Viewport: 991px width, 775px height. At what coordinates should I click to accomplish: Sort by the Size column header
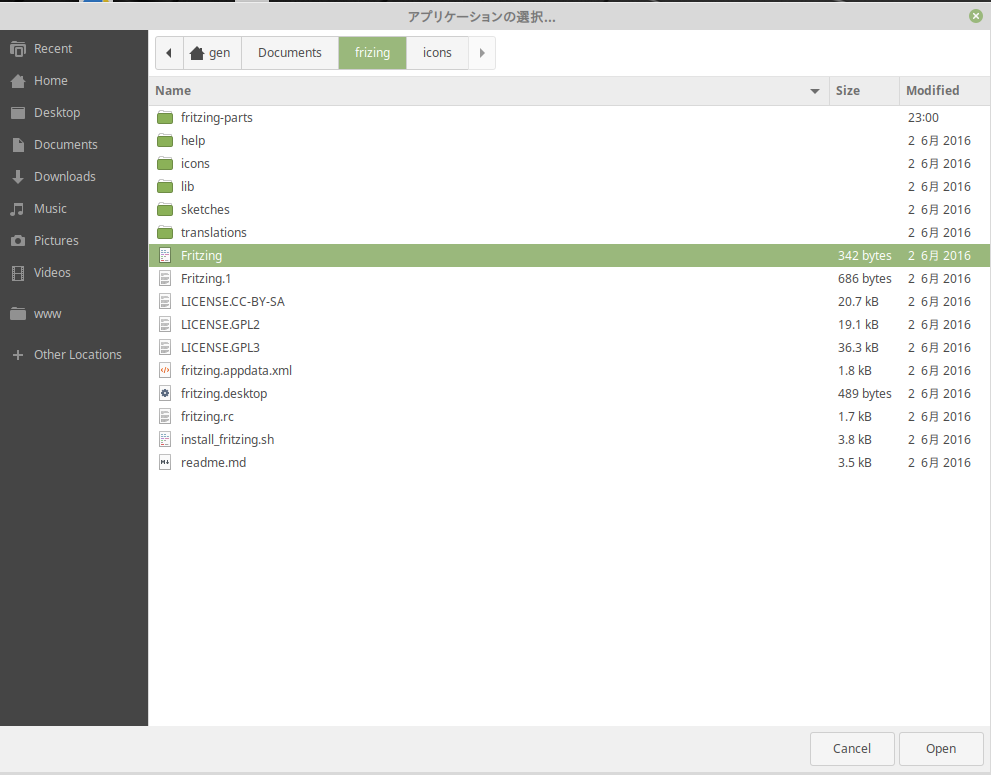[x=864, y=91]
